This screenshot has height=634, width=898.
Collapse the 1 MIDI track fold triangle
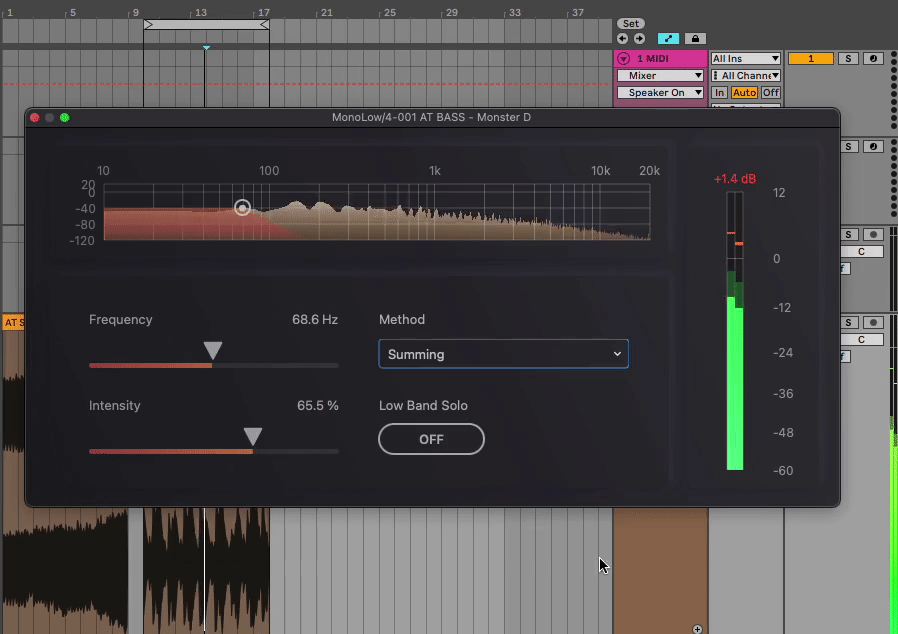(624, 58)
